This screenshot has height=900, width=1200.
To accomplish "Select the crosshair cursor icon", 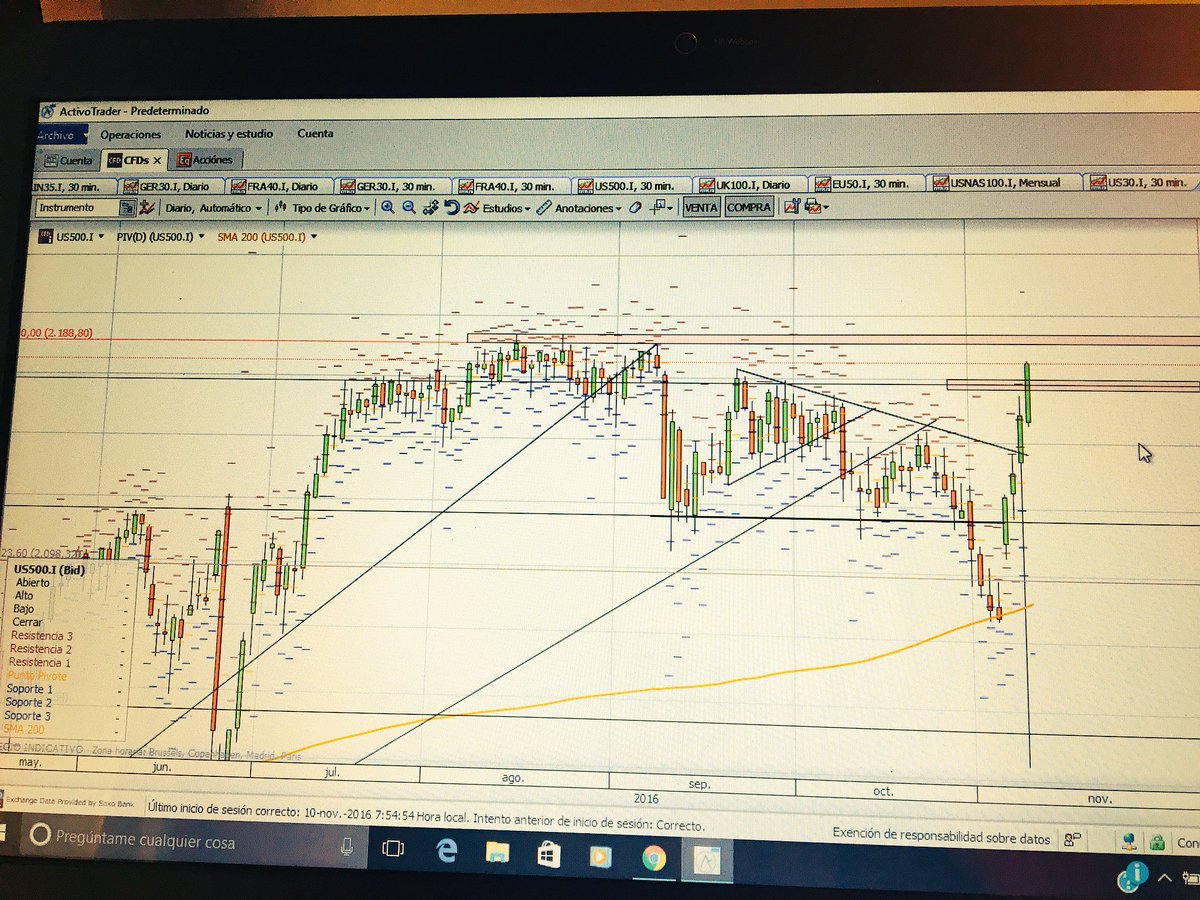I will [x=655, y=207].
